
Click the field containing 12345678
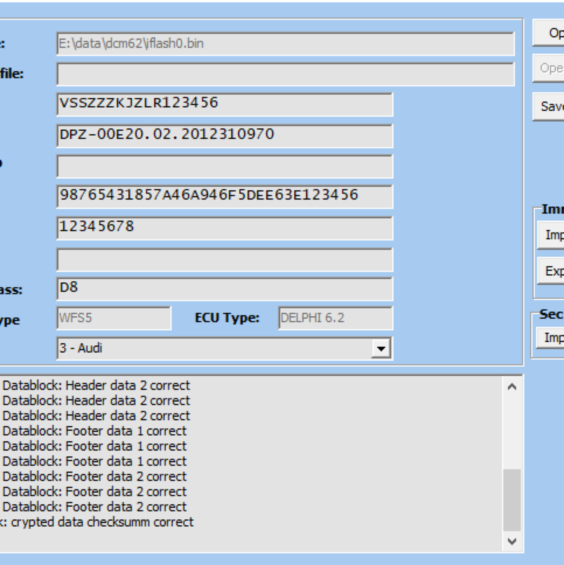pos(225,228)
